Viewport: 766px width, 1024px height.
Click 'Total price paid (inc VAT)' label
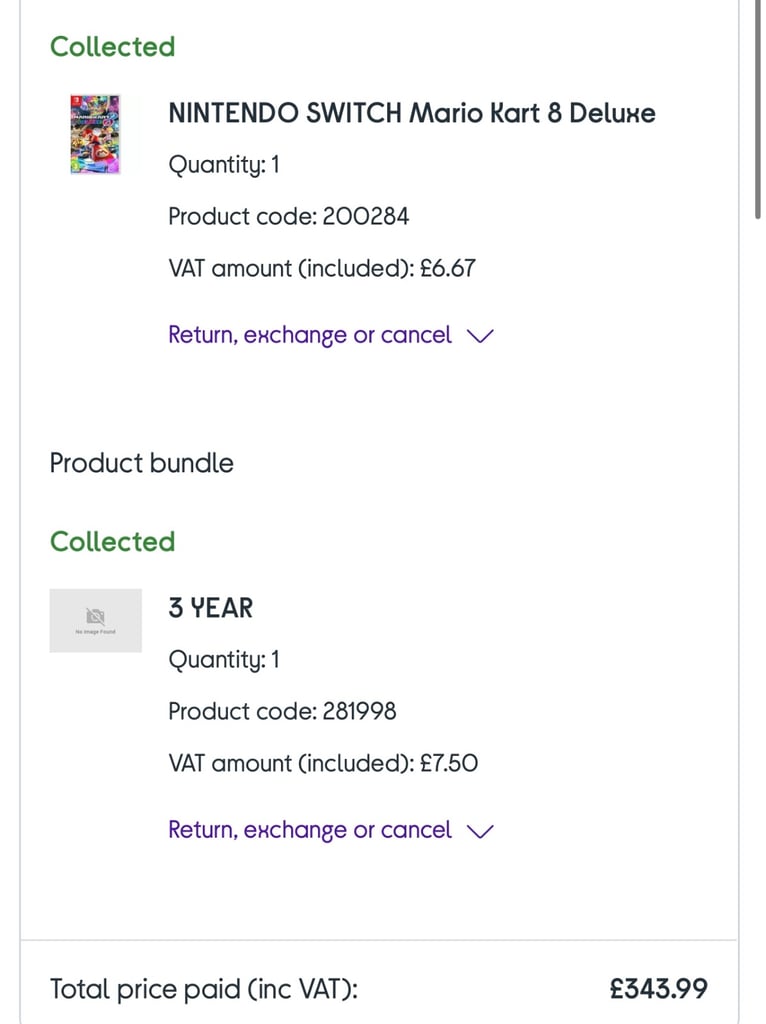click(204, 989)
